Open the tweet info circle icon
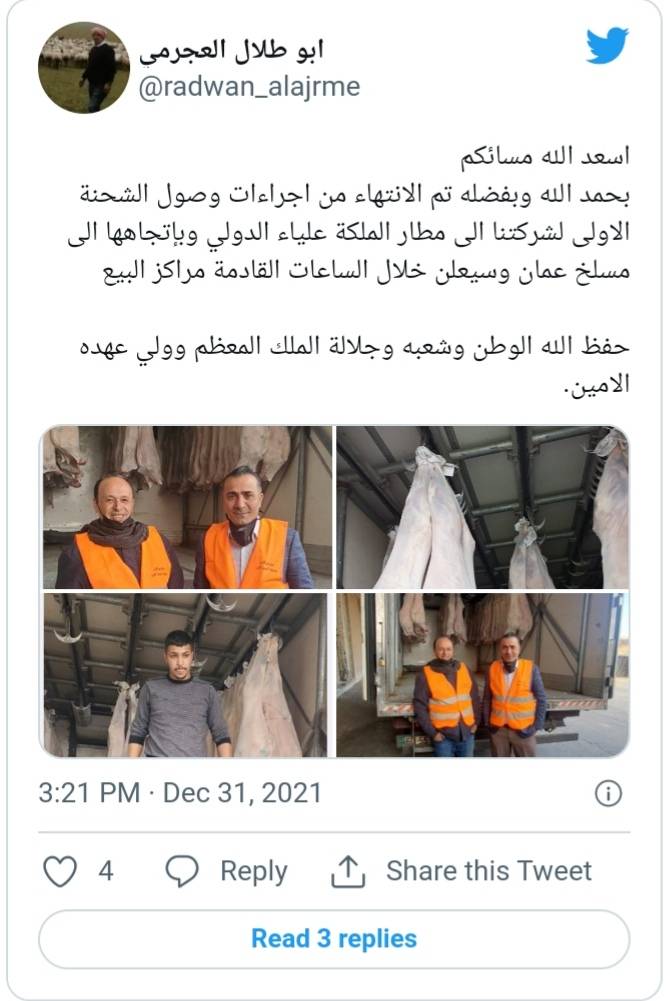 tap(608, 794)
